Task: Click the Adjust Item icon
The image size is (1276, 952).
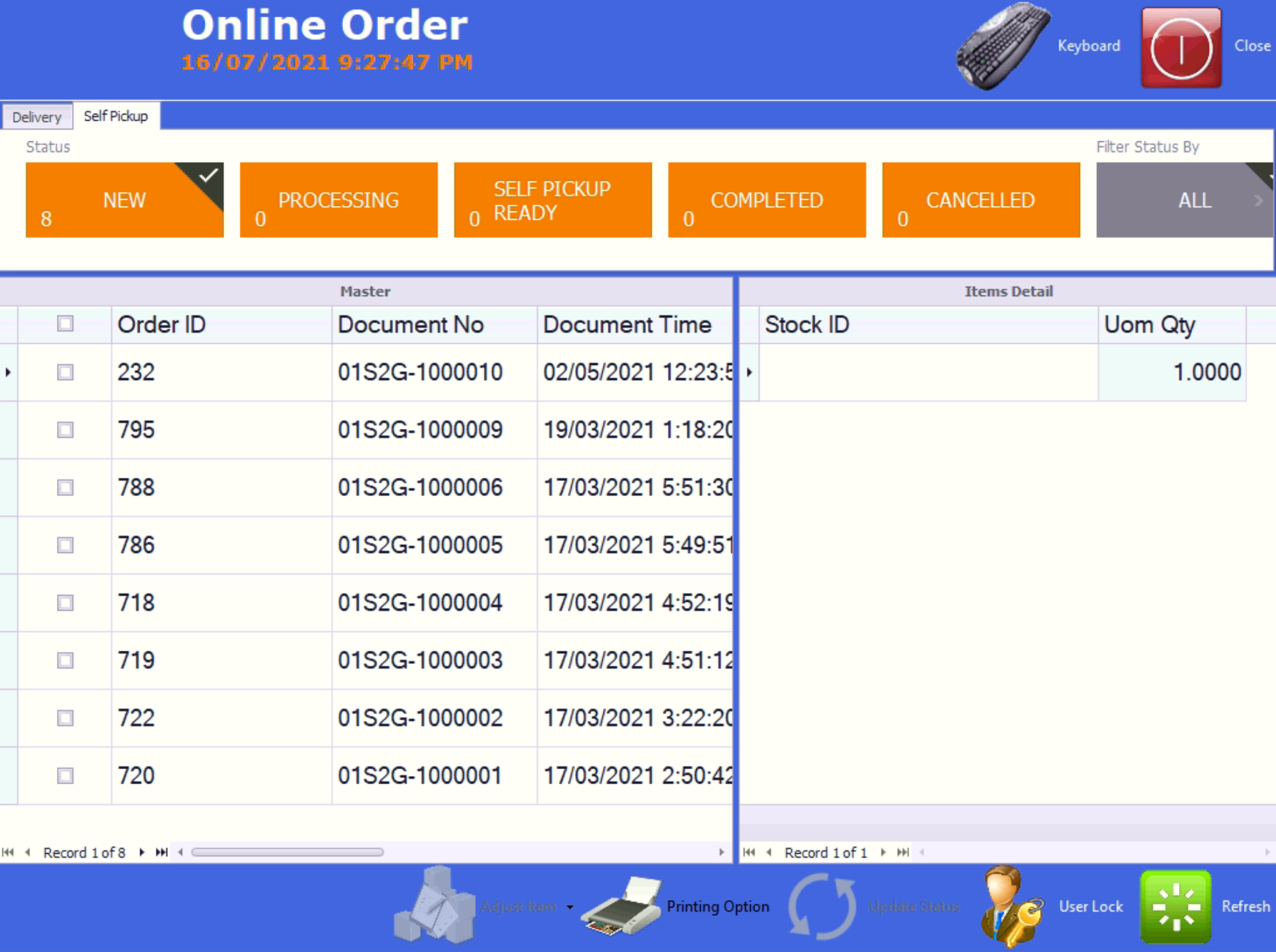Action: pos(438,906)
